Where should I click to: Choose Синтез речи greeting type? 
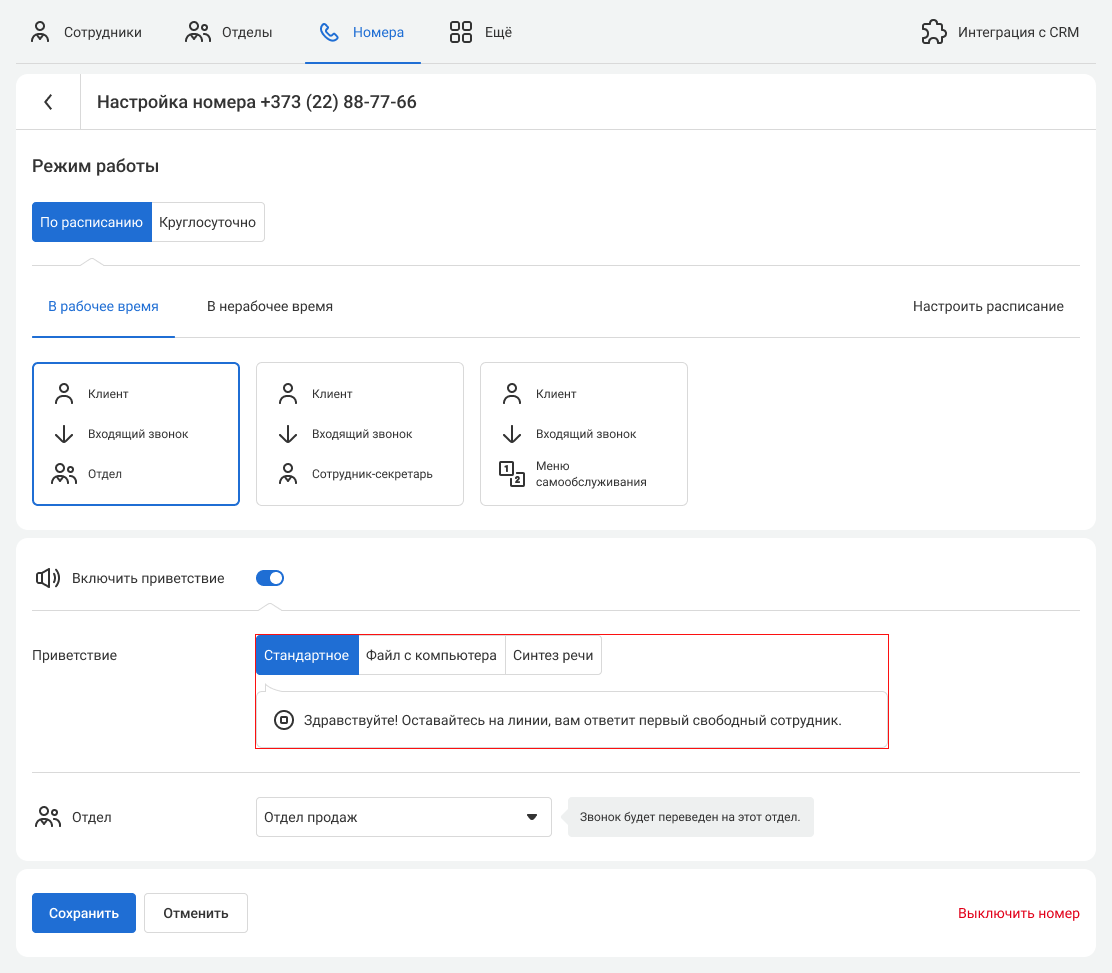[x=553, y=656]
